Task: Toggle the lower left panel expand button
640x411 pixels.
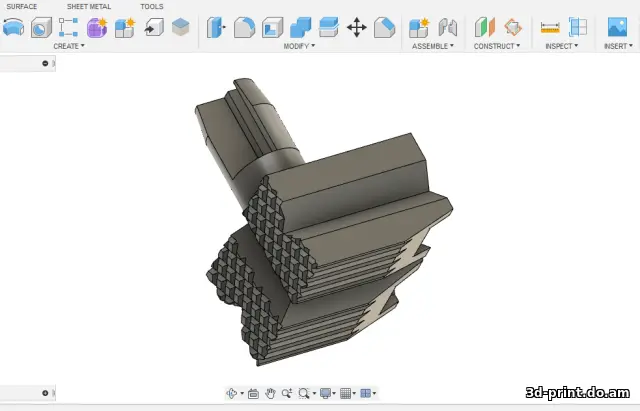Action: [x=45, y=393]
